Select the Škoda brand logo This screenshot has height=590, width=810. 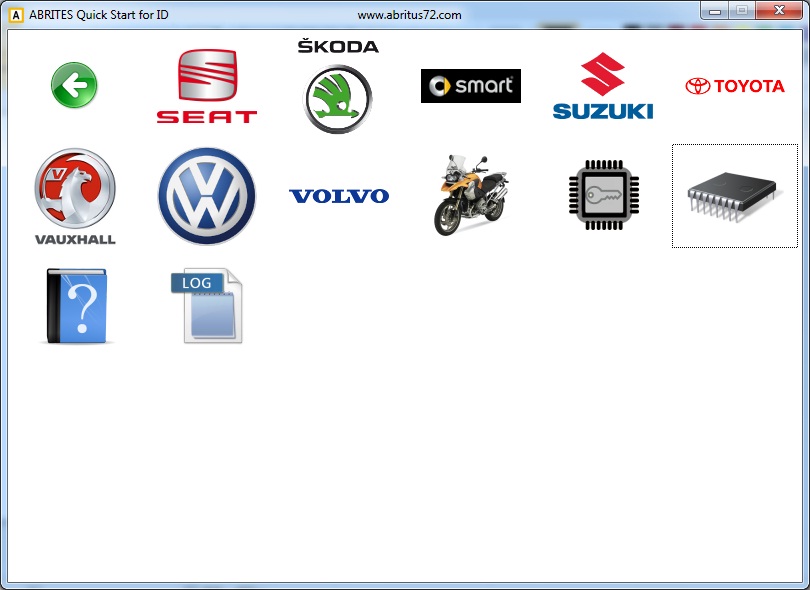point(338,86)
